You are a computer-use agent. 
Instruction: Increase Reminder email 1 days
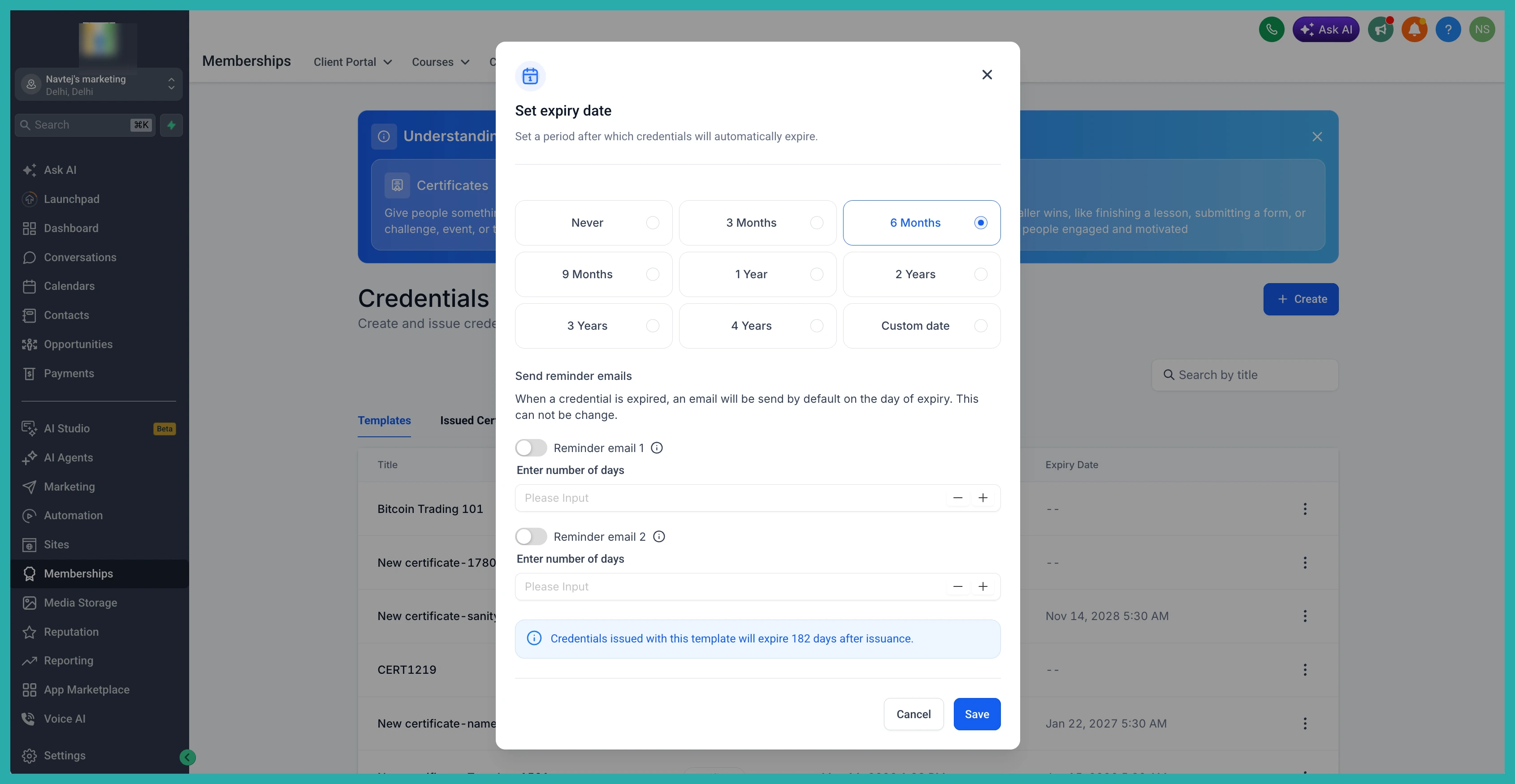pos(983,498)
